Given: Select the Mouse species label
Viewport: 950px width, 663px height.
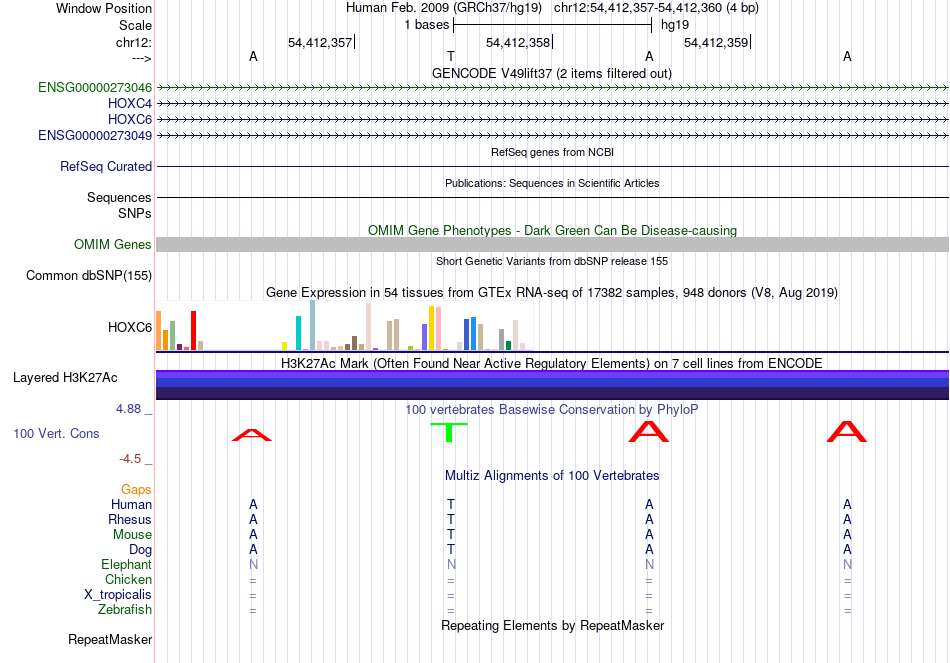Looking at the screenshot, I should click(x=132, y=535).
